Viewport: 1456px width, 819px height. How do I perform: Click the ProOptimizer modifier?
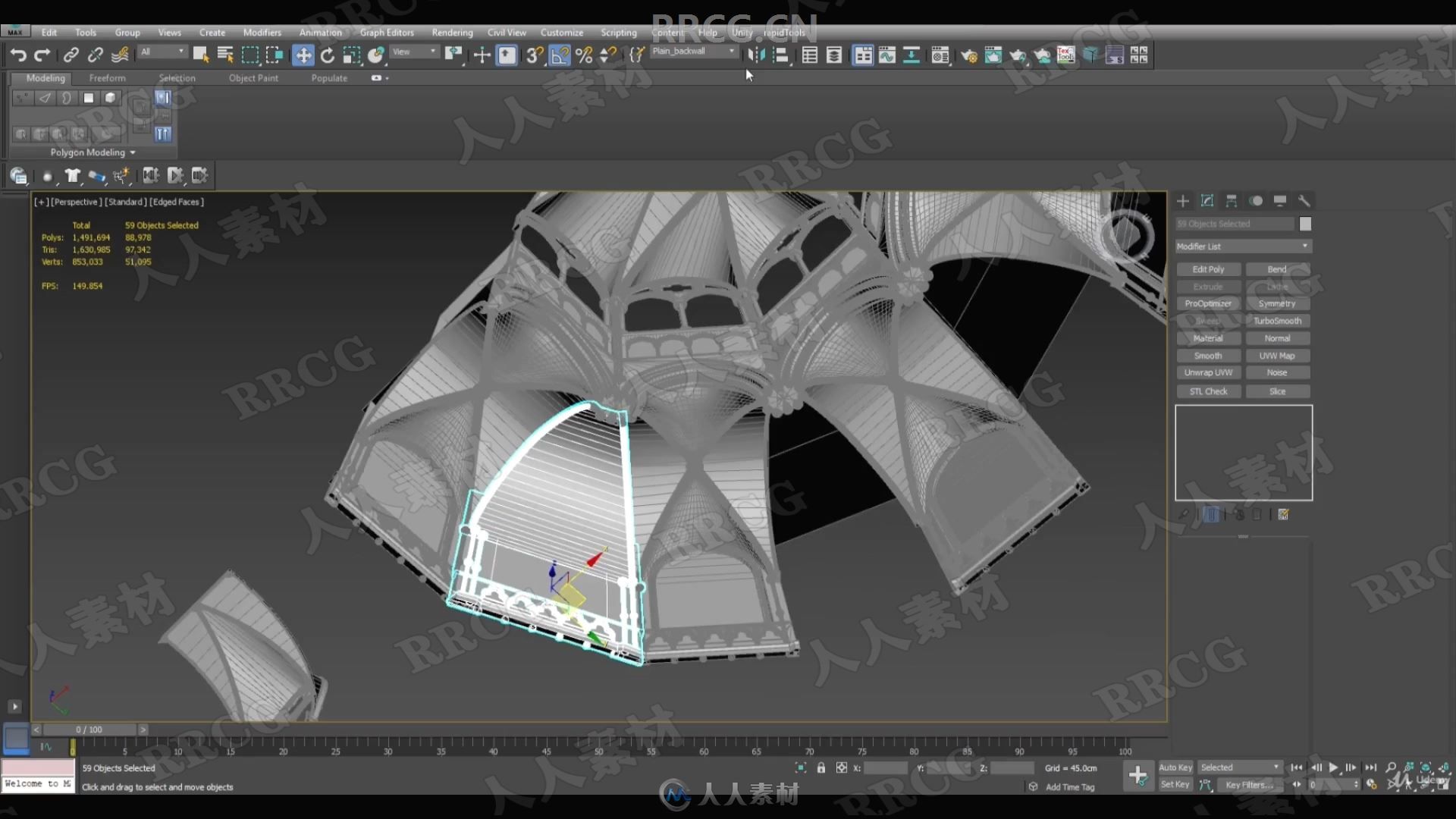click(1207, 303)
